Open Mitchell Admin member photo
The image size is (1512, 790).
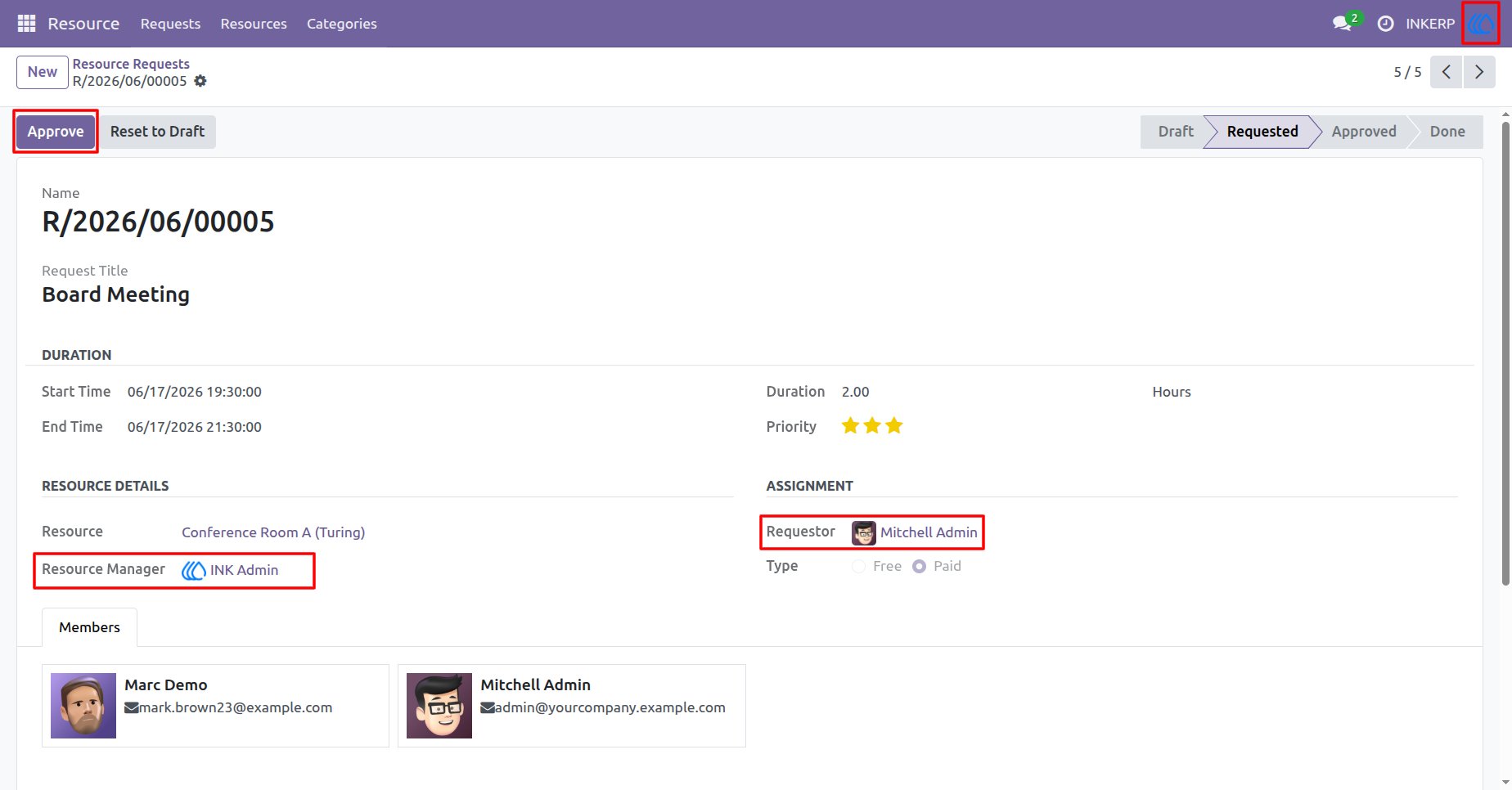(439, 706)
